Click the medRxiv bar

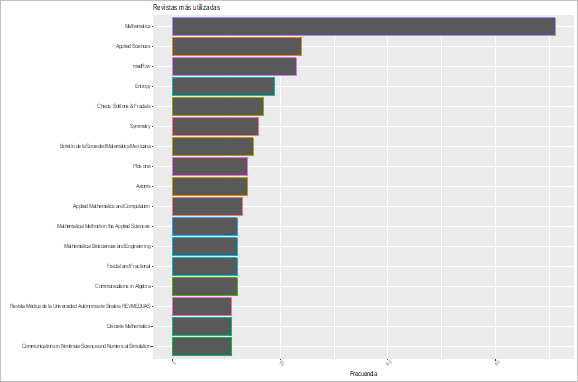coord(234,66)
